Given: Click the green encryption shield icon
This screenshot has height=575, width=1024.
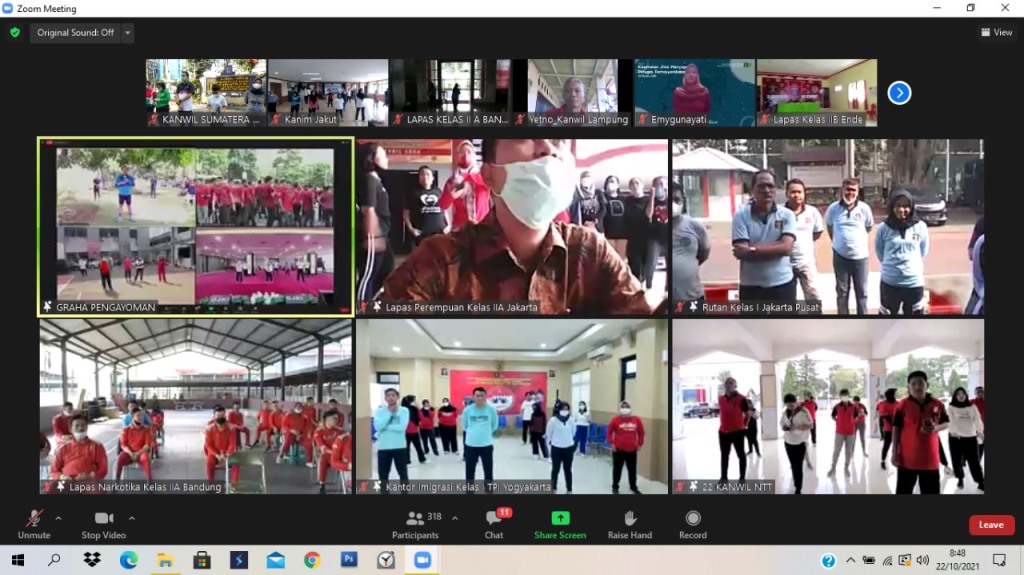Looking at the screenshot, I should (x=15, y=33).
